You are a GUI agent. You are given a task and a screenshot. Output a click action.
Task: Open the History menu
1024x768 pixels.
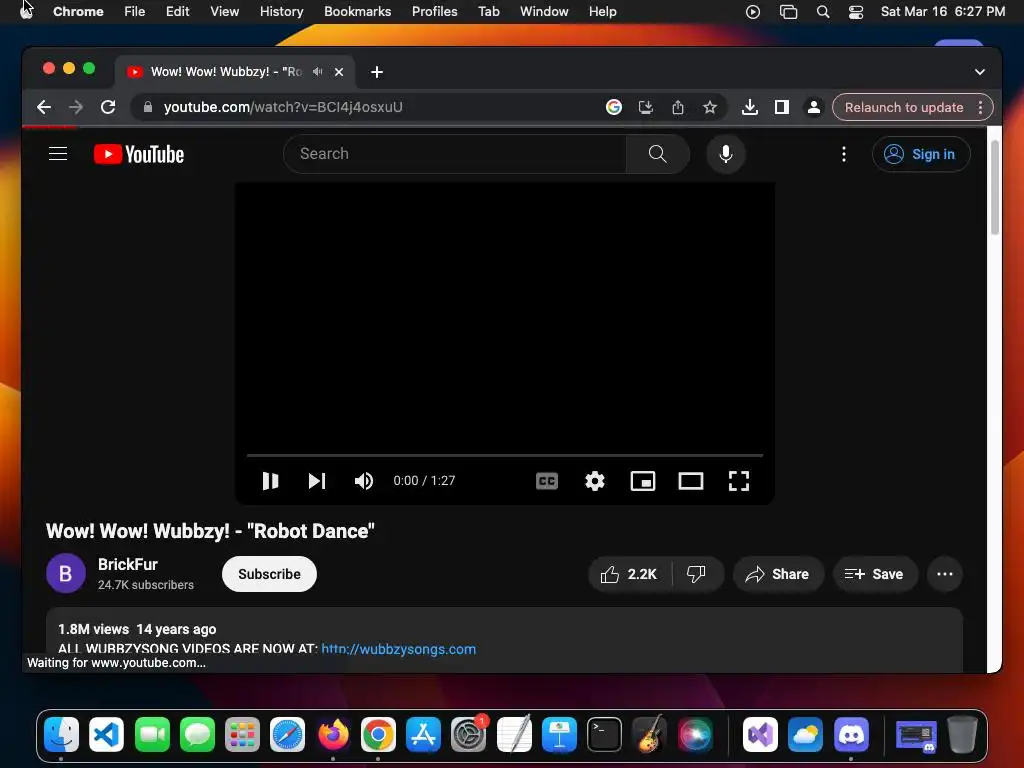[x=281, y=12]
